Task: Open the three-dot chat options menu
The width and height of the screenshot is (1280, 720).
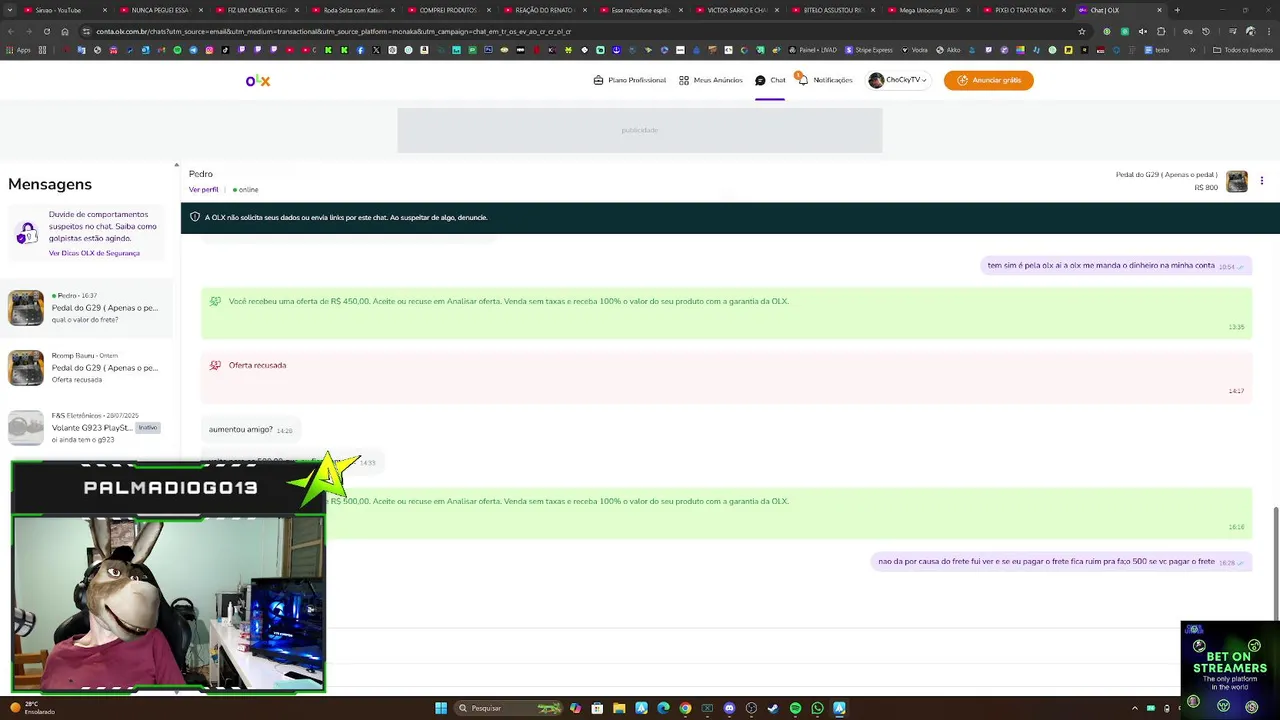Action: (1262, 181)
